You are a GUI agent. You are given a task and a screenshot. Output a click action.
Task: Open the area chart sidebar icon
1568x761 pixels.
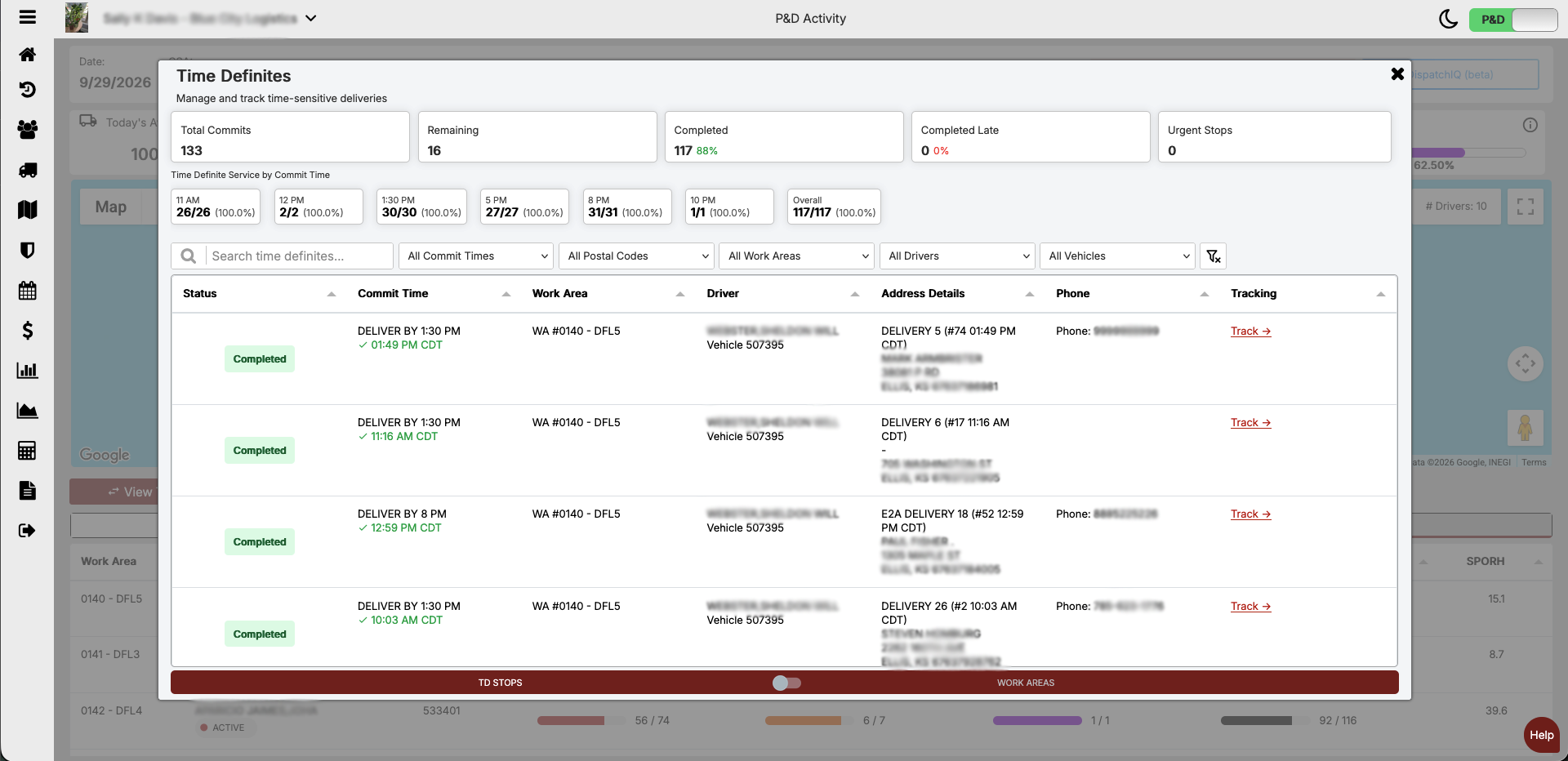point(27,411)
